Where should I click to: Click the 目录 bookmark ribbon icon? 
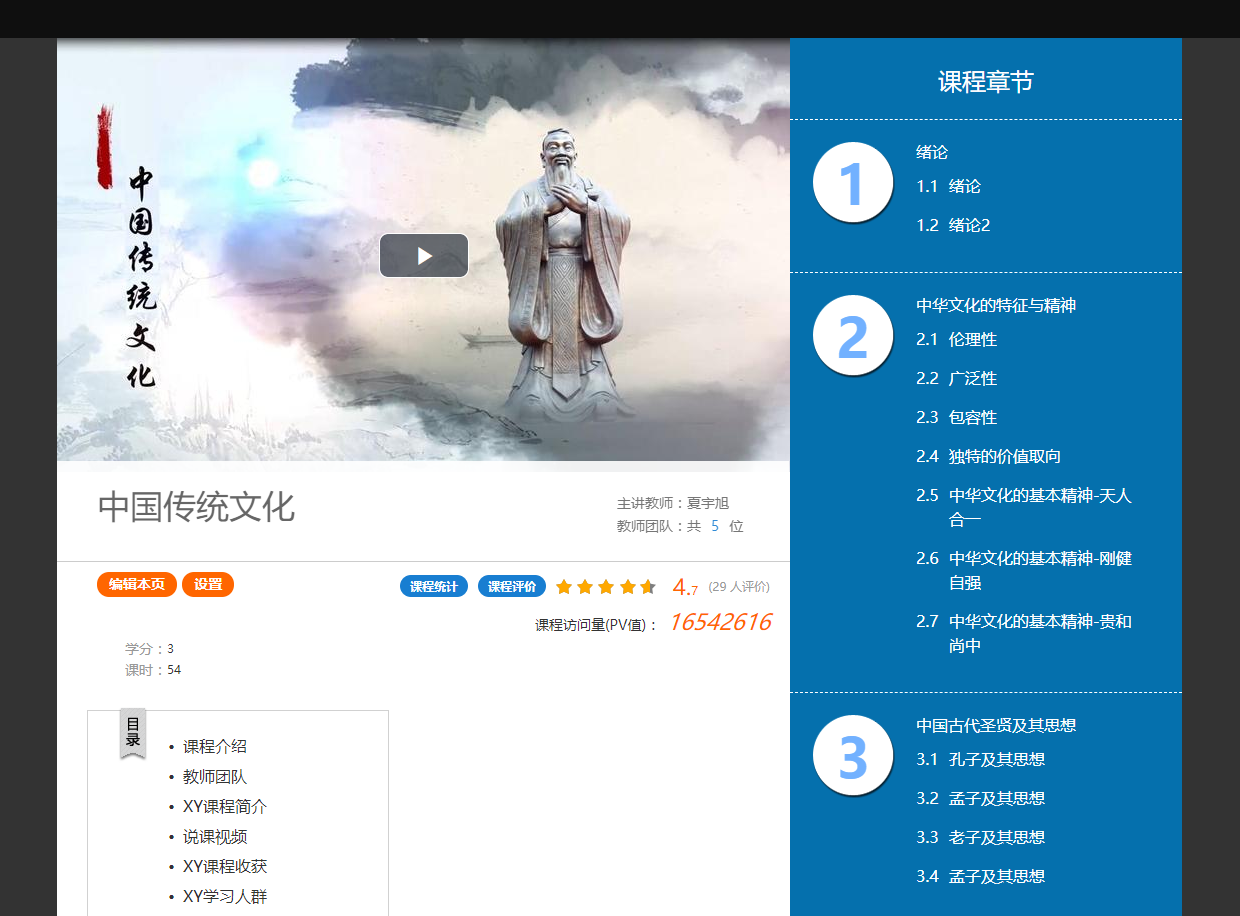pyautogui.click(x=133, y=732)
